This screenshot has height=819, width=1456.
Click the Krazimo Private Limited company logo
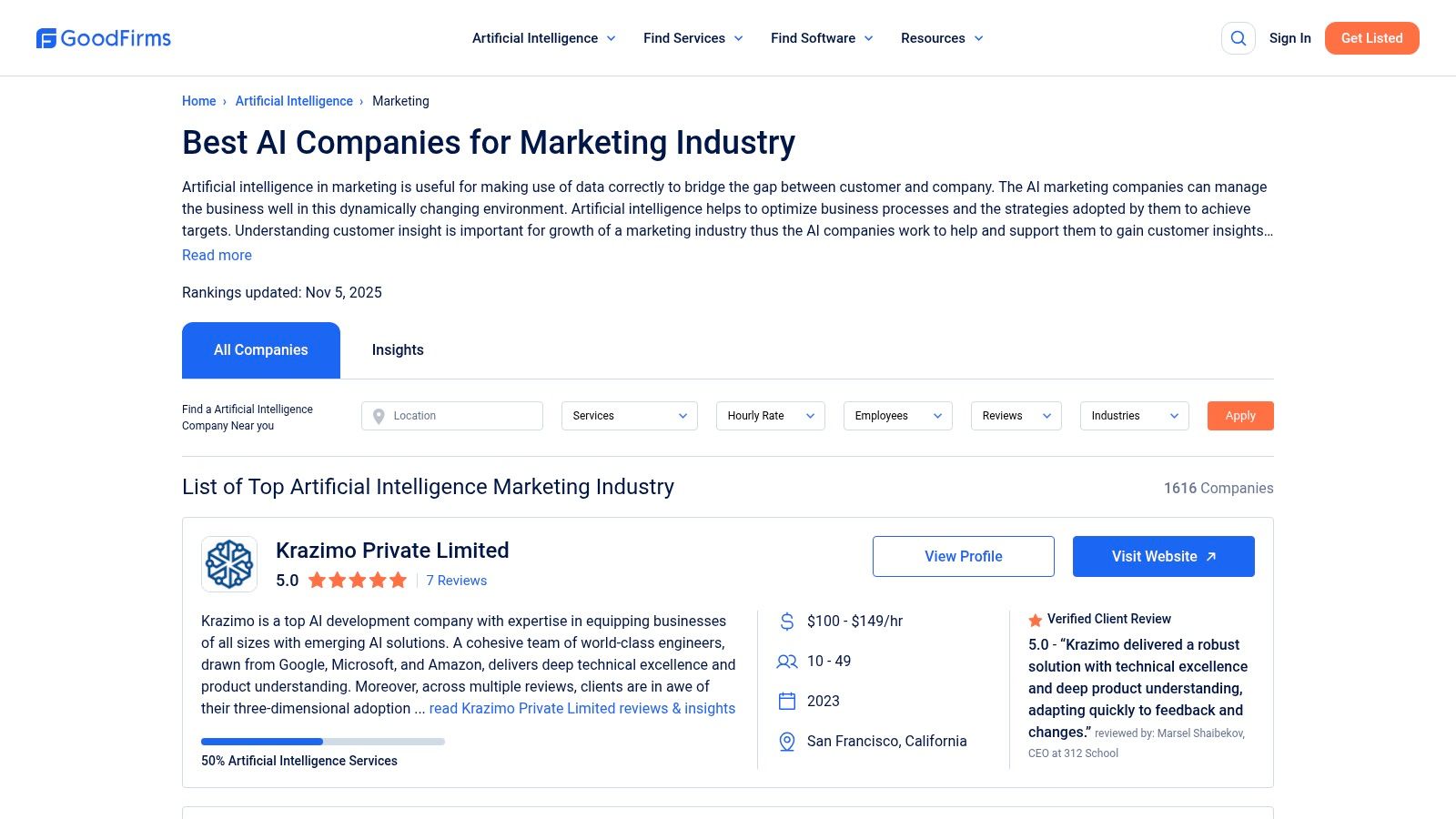click(228, 564)
